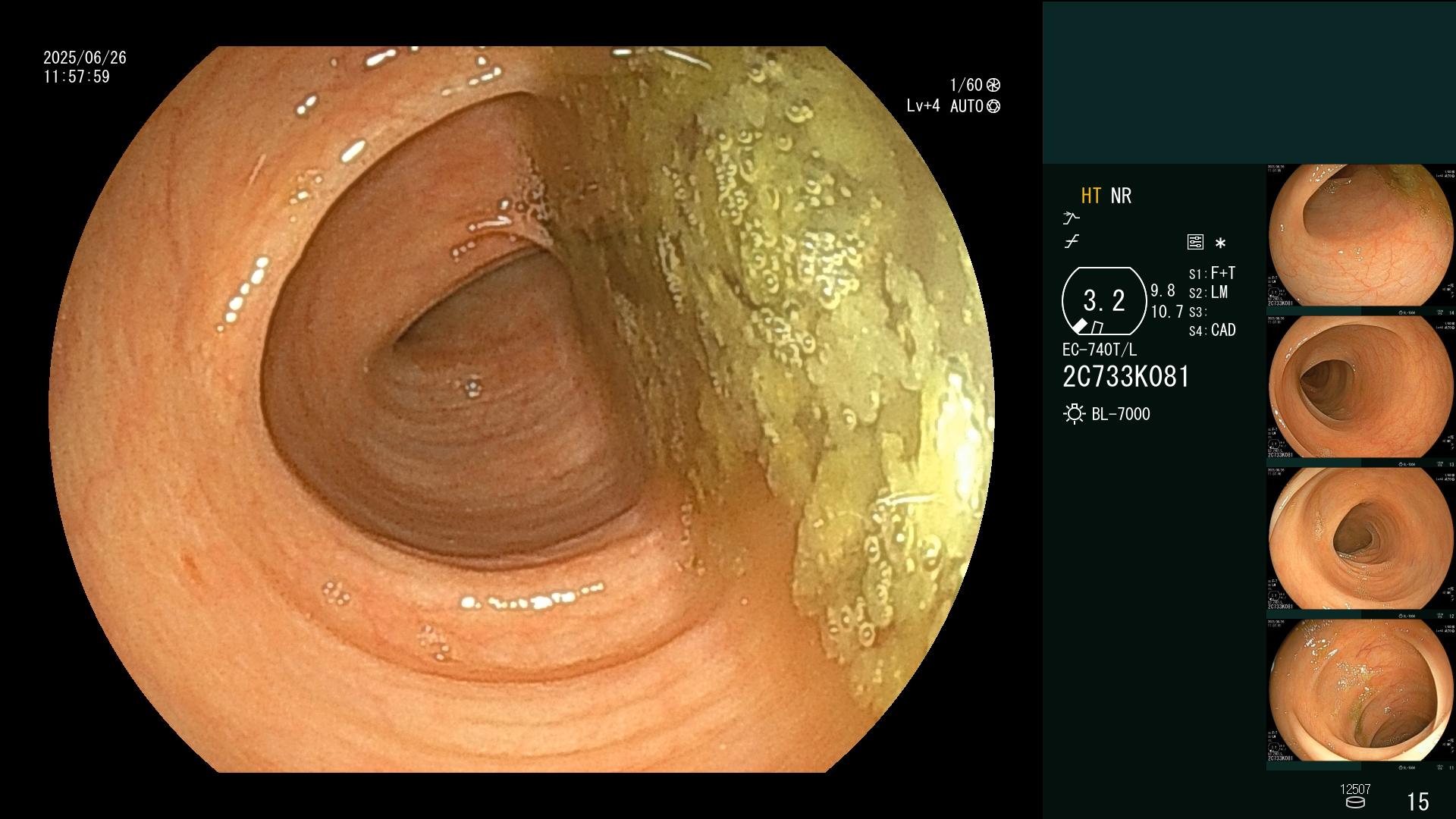
Task: Click the timestamp 11:57:59
Action: 77,77
